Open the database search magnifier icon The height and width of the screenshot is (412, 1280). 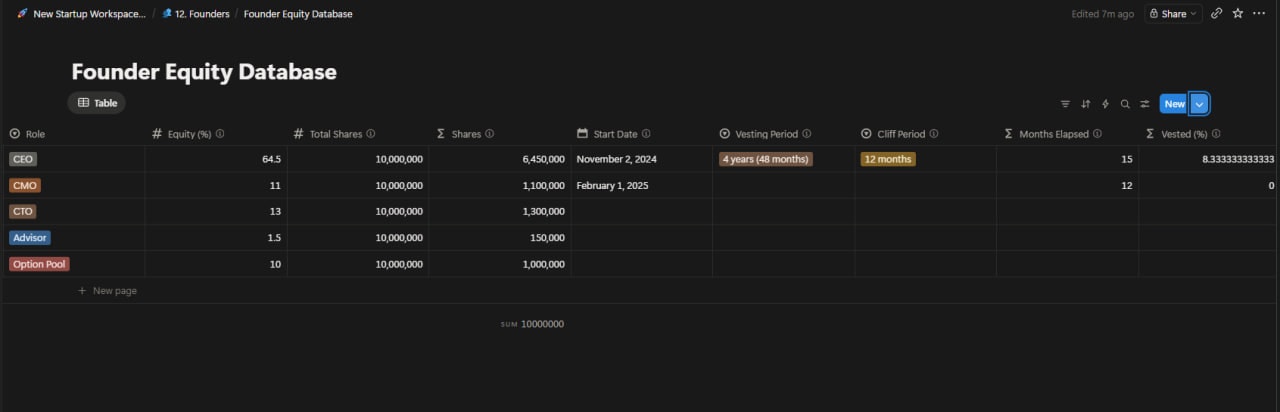pyautogui.click(x=1125, y=104)
